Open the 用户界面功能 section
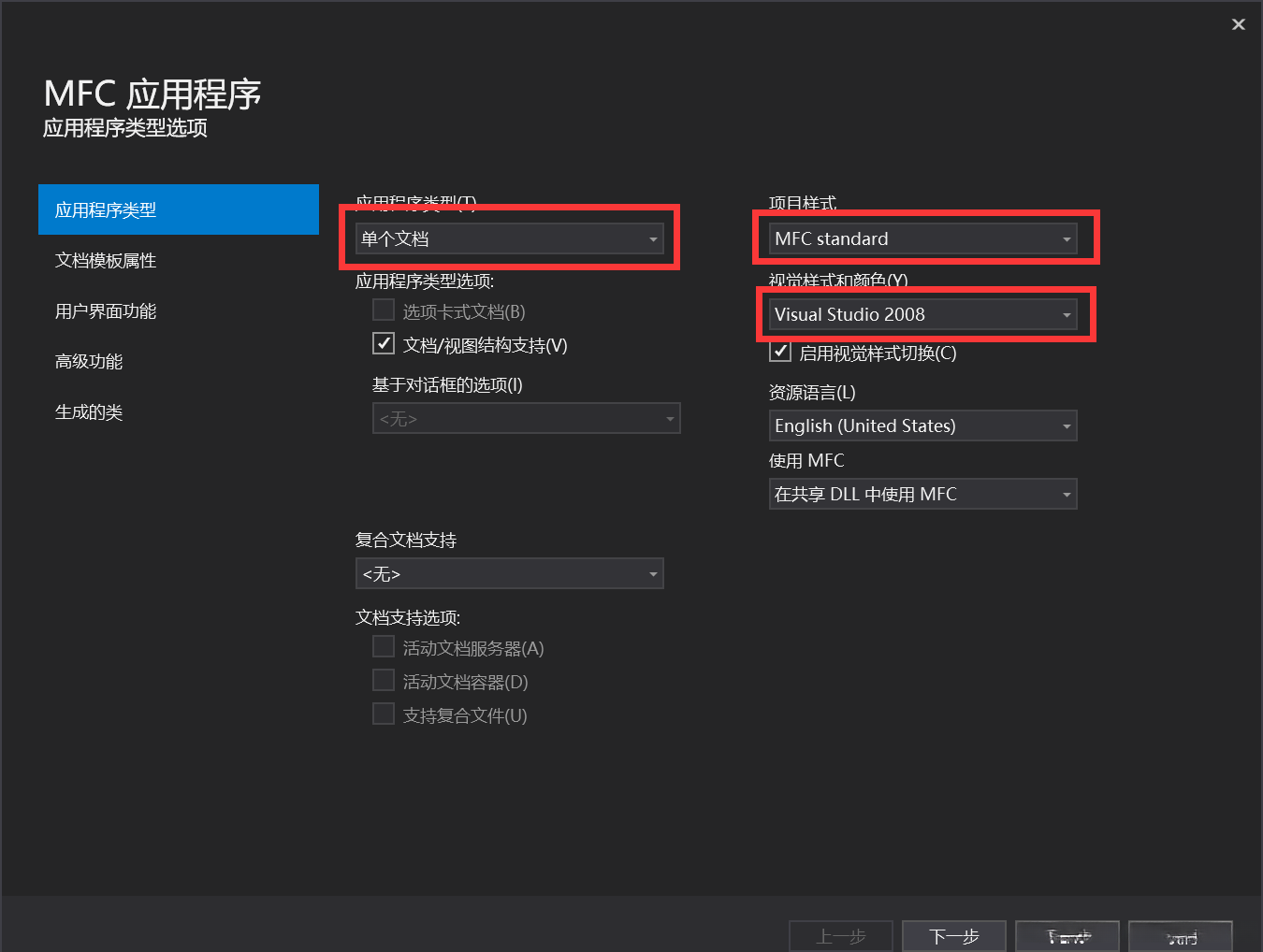This screenshot has width=1263, height=952. 106,310
